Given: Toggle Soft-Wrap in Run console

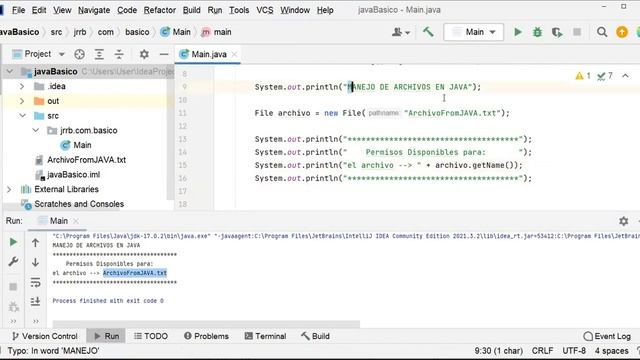Looking at the screenshot, I should 36,282.
